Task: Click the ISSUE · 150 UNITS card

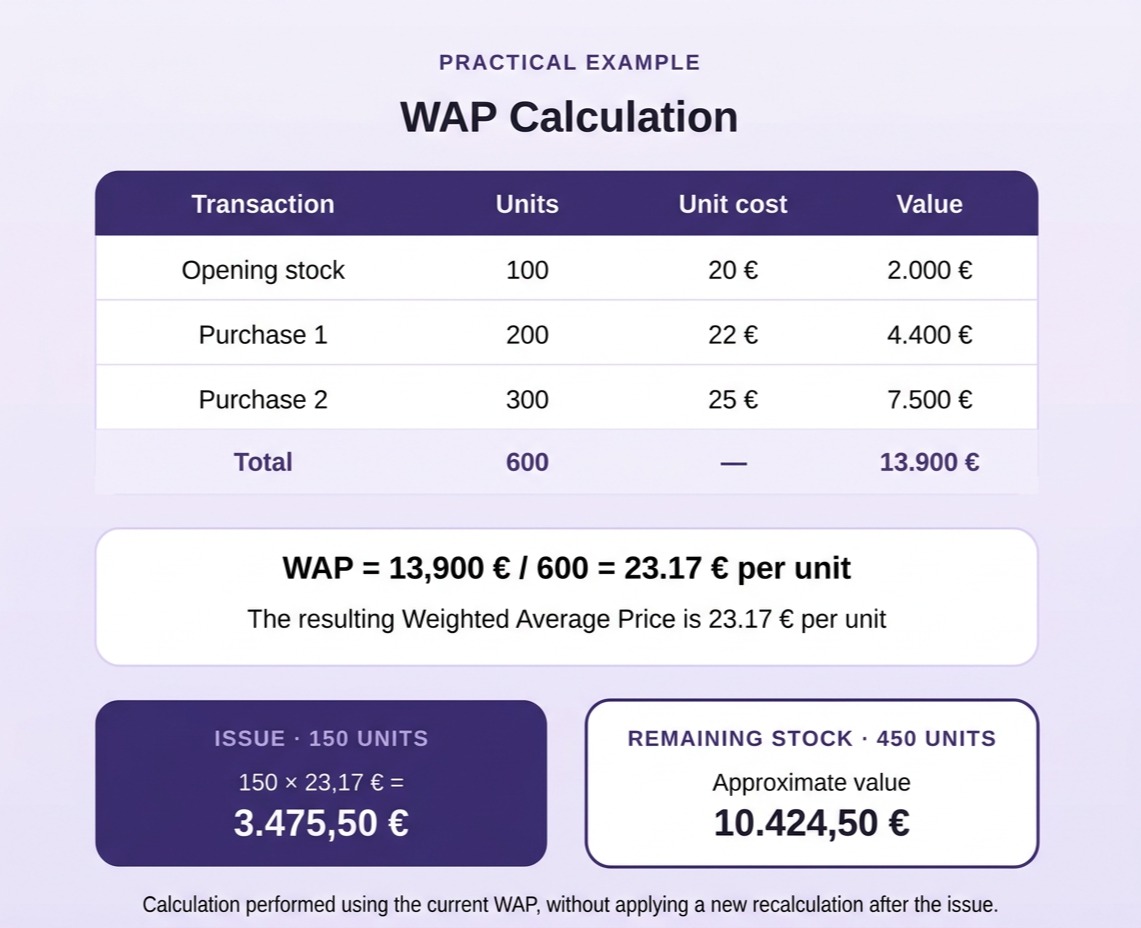Action: click(321, 783)
